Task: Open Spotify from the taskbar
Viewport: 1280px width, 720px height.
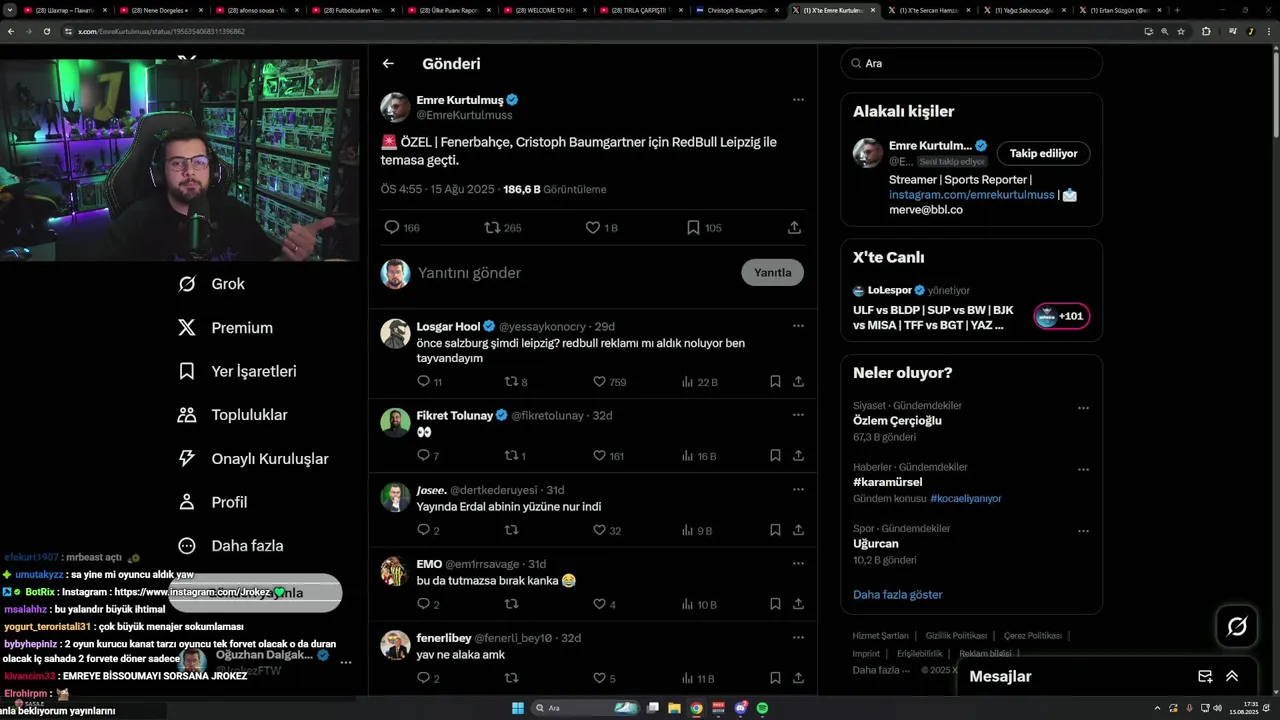Action: coord(762,708)
